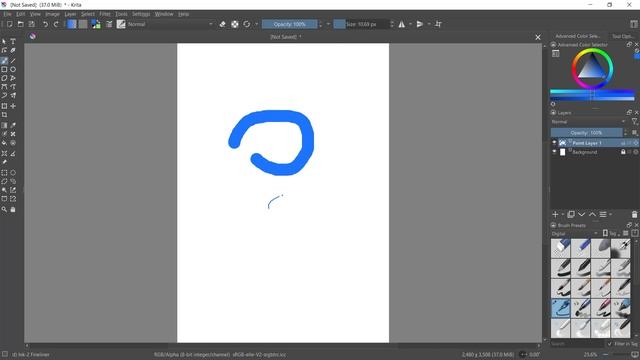Select the Pan hand tool

pos(13,209)
